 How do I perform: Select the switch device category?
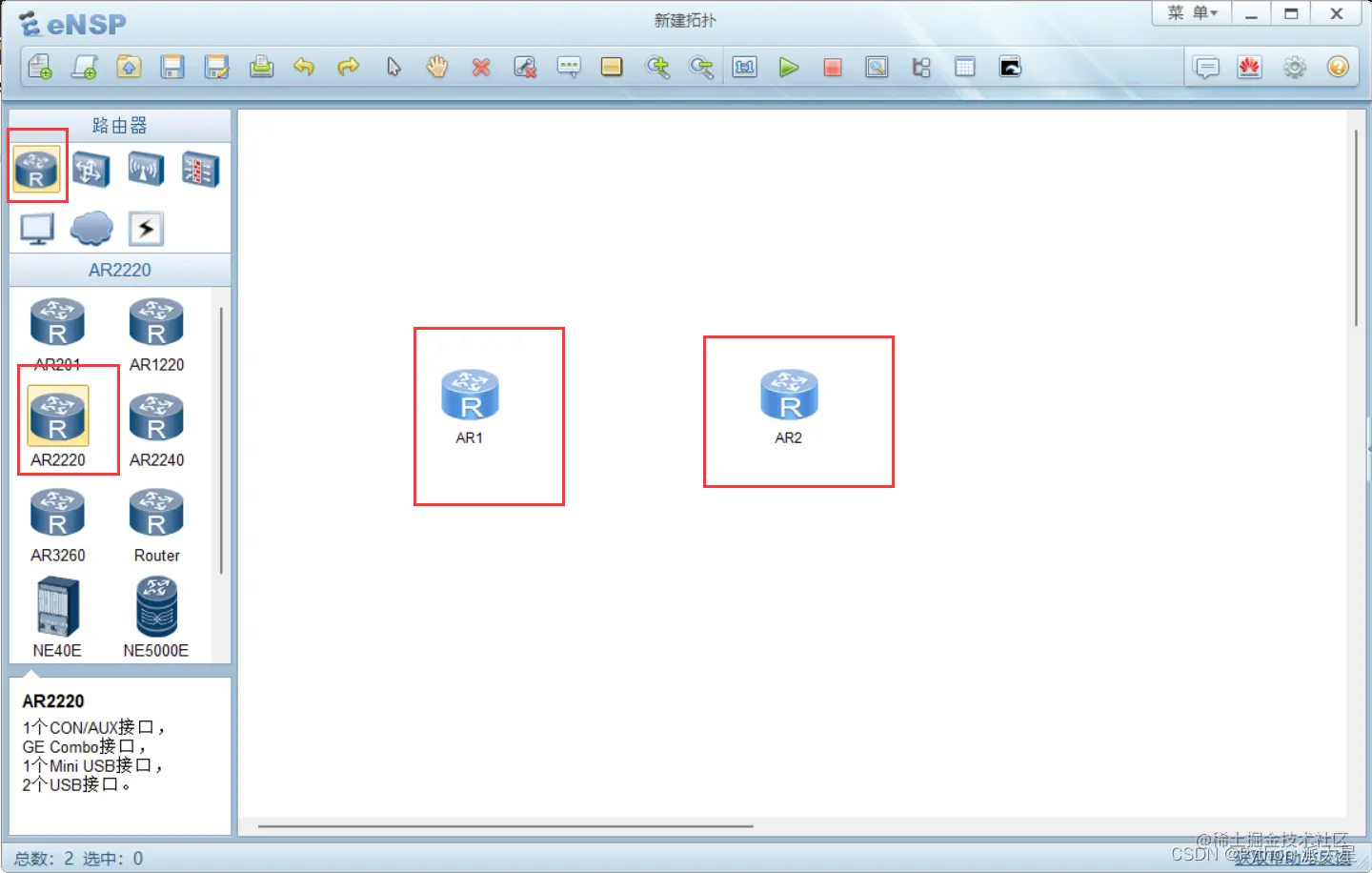[91, 170]
